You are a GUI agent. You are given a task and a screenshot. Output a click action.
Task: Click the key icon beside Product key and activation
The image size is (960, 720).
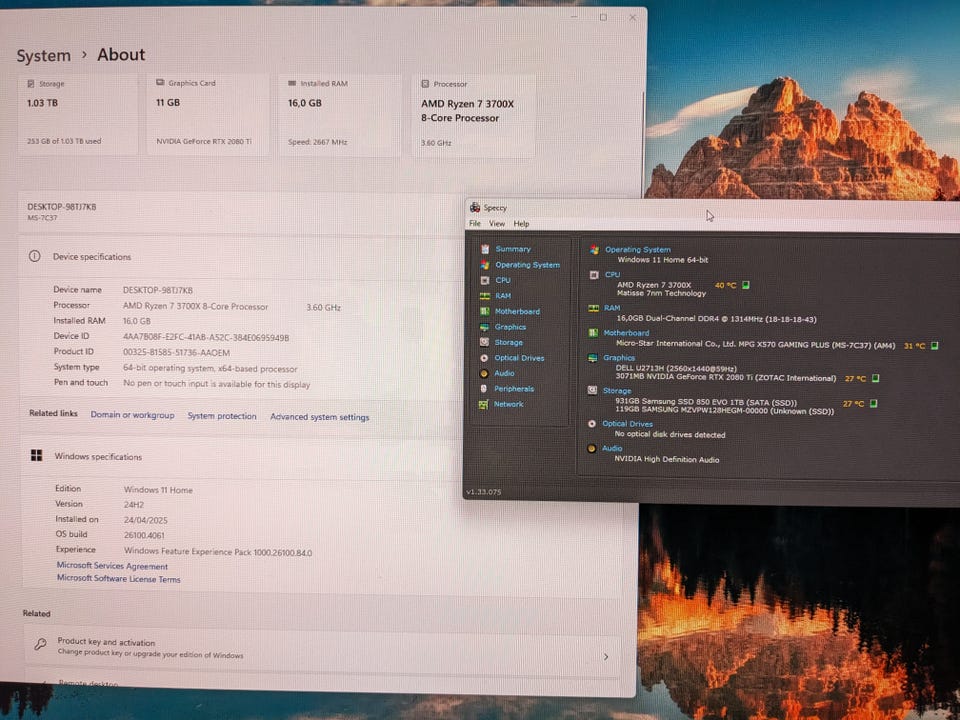pos(40,645)
